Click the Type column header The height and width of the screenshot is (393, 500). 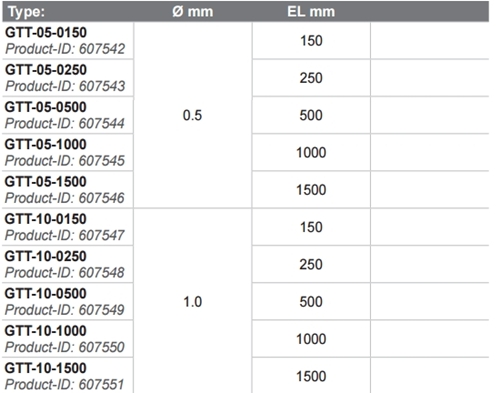tap(26, 12)
